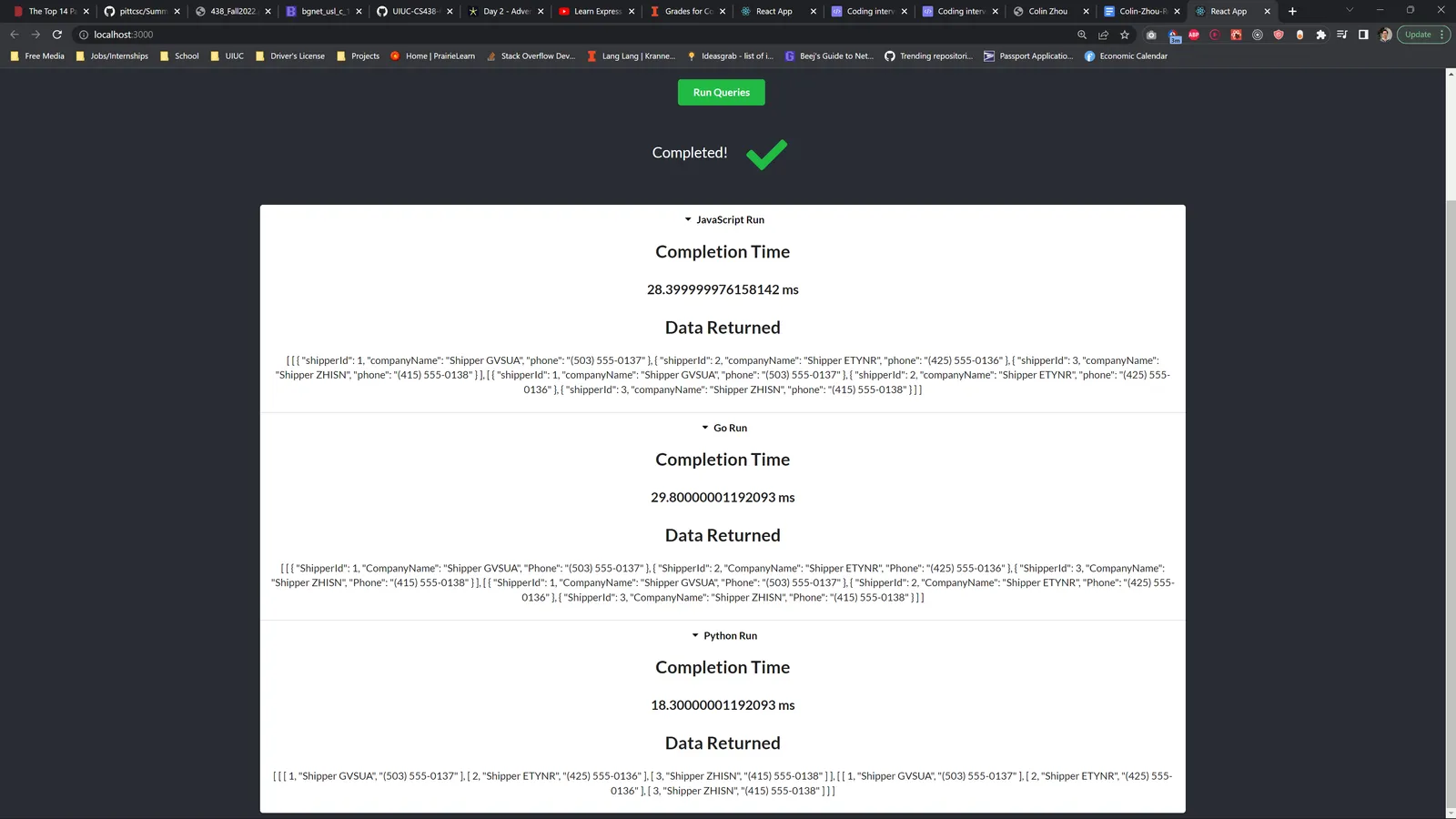Open the Chrome profile avatar
The height and width of the screenshot is (819, 1456).
tap(1385, 35)
